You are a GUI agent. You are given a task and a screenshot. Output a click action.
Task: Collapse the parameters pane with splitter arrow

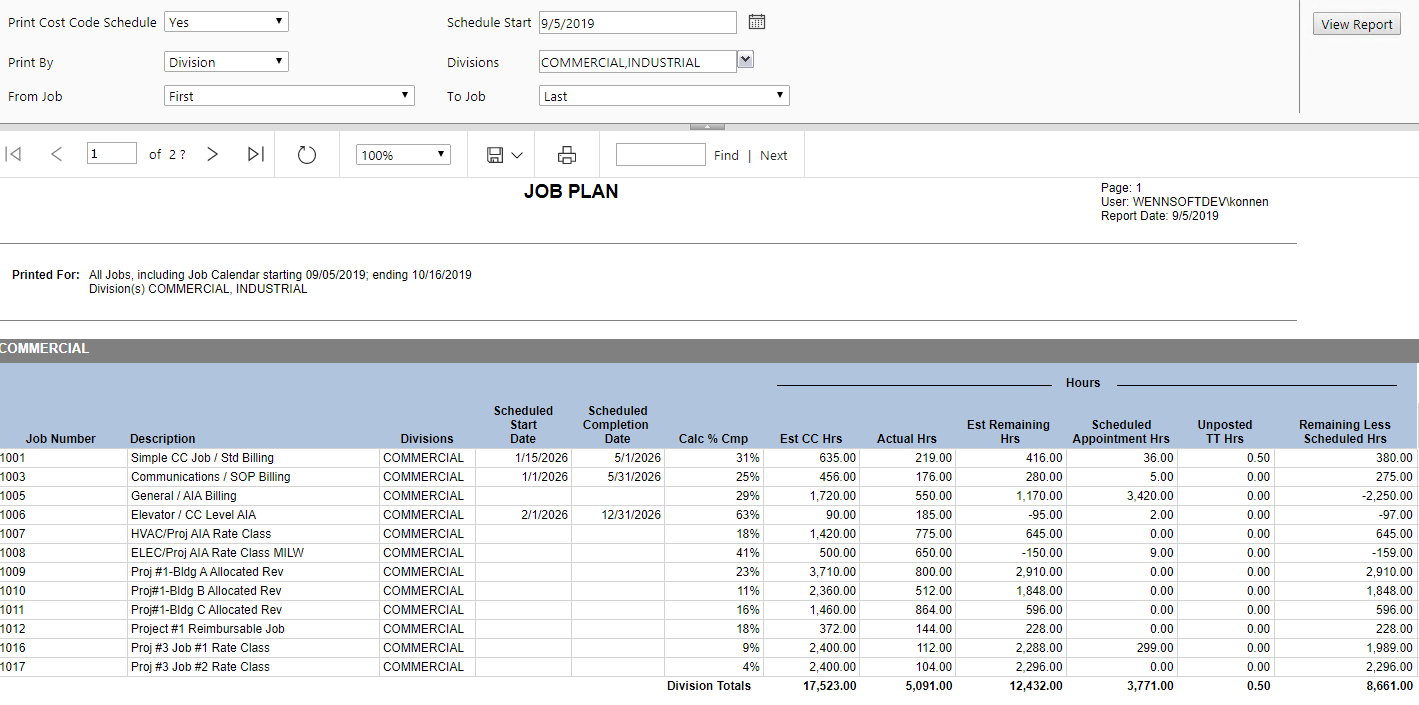click(707, 126)
